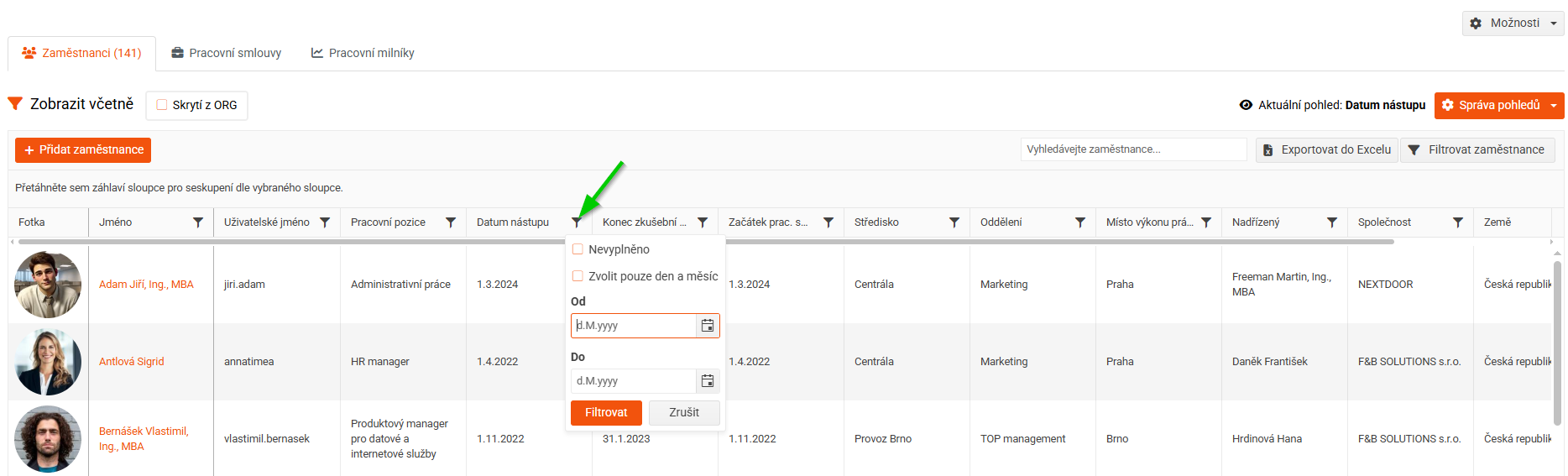
Task: Focus the Od date input field
Action: (634, 326)
